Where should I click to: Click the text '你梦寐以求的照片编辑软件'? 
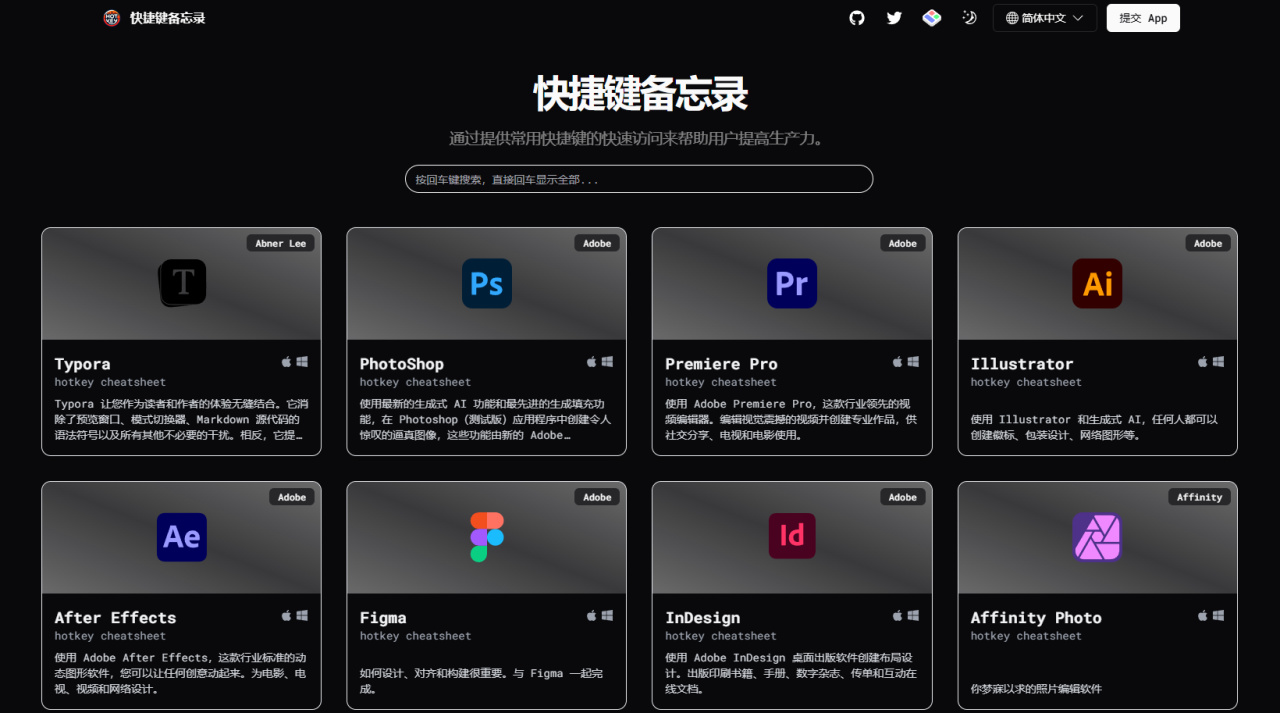tap(1036, 689)
